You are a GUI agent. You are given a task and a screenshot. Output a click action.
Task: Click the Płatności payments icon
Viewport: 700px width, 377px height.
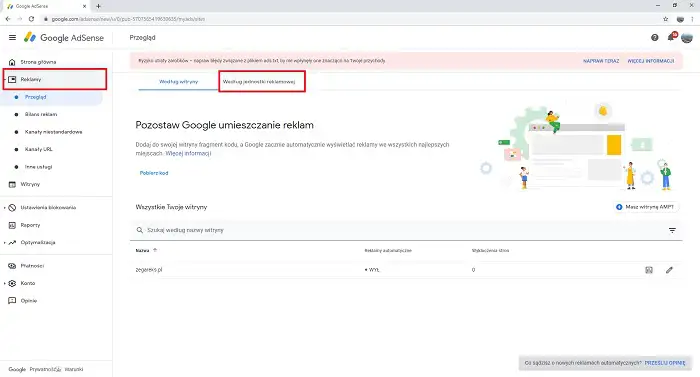pyautogui.click(x=12, y=266)
